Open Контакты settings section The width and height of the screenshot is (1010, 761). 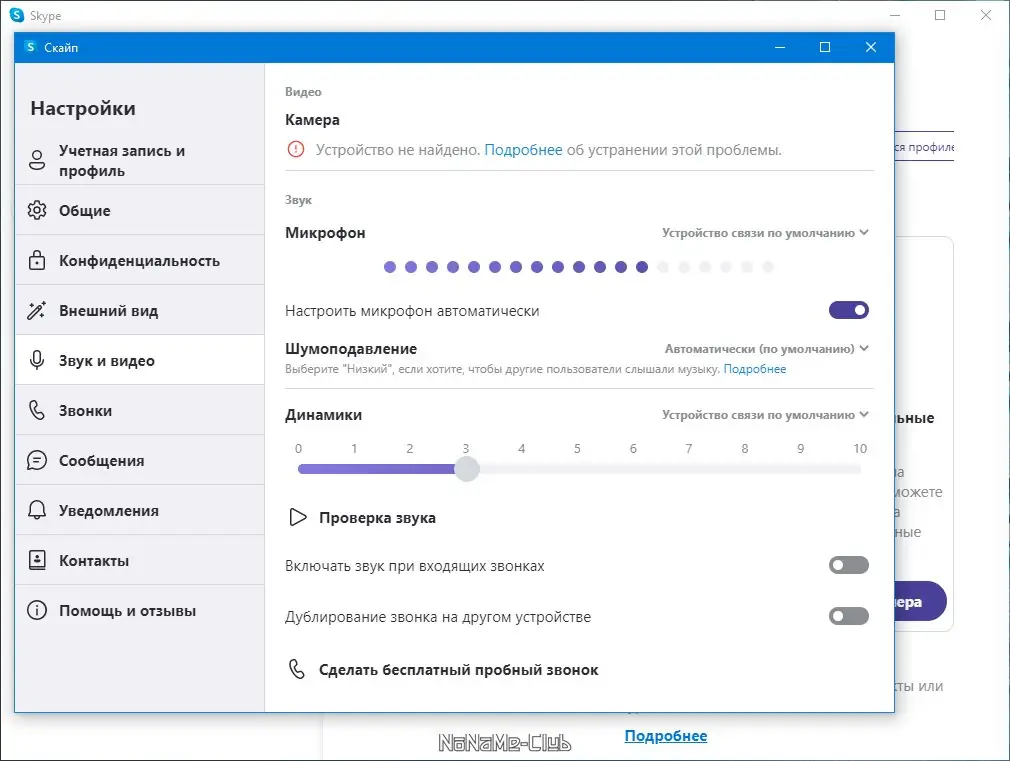(x=140, y=560)
